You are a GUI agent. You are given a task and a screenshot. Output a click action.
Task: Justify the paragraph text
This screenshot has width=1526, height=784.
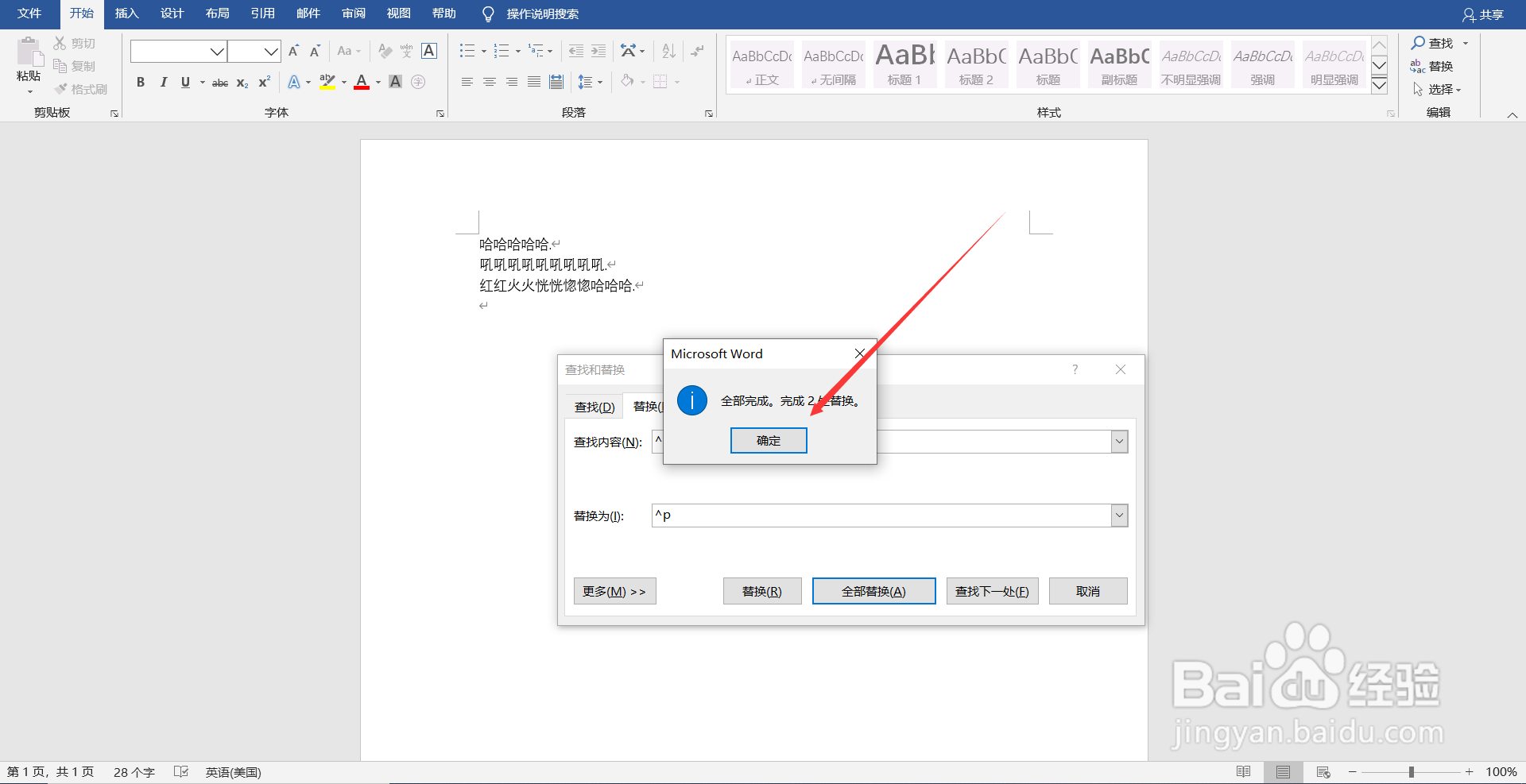coord(534,82)
